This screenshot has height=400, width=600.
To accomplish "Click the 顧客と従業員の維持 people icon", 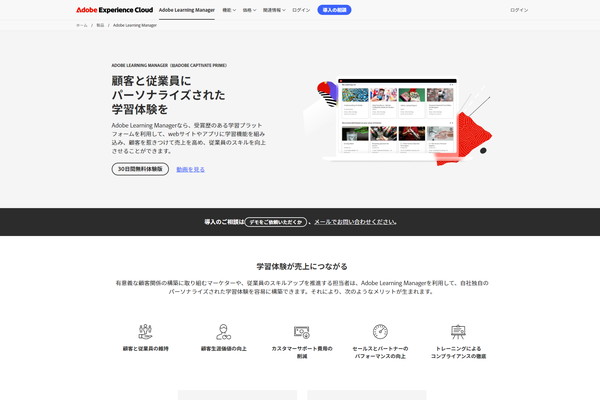I will point(145,331).
